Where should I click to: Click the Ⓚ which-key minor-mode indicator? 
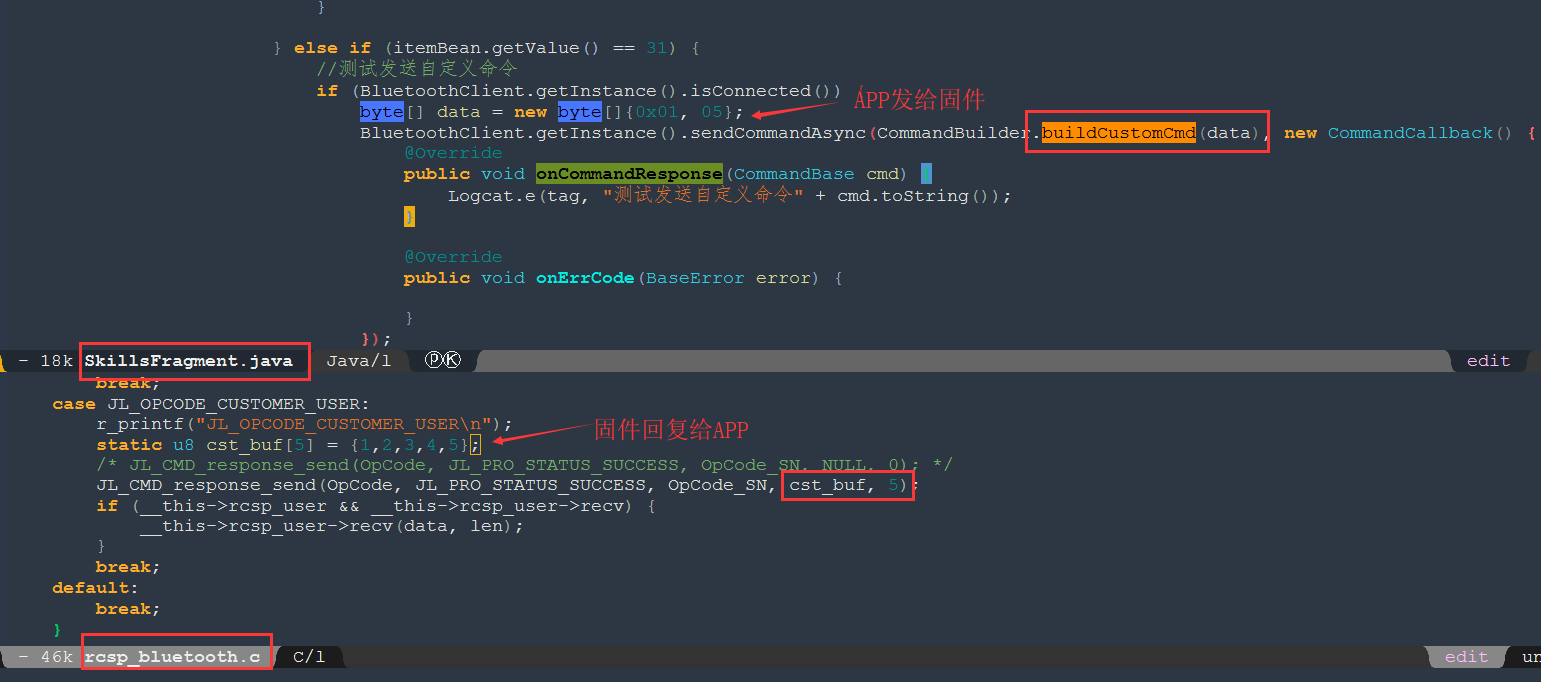pos(452,360)
